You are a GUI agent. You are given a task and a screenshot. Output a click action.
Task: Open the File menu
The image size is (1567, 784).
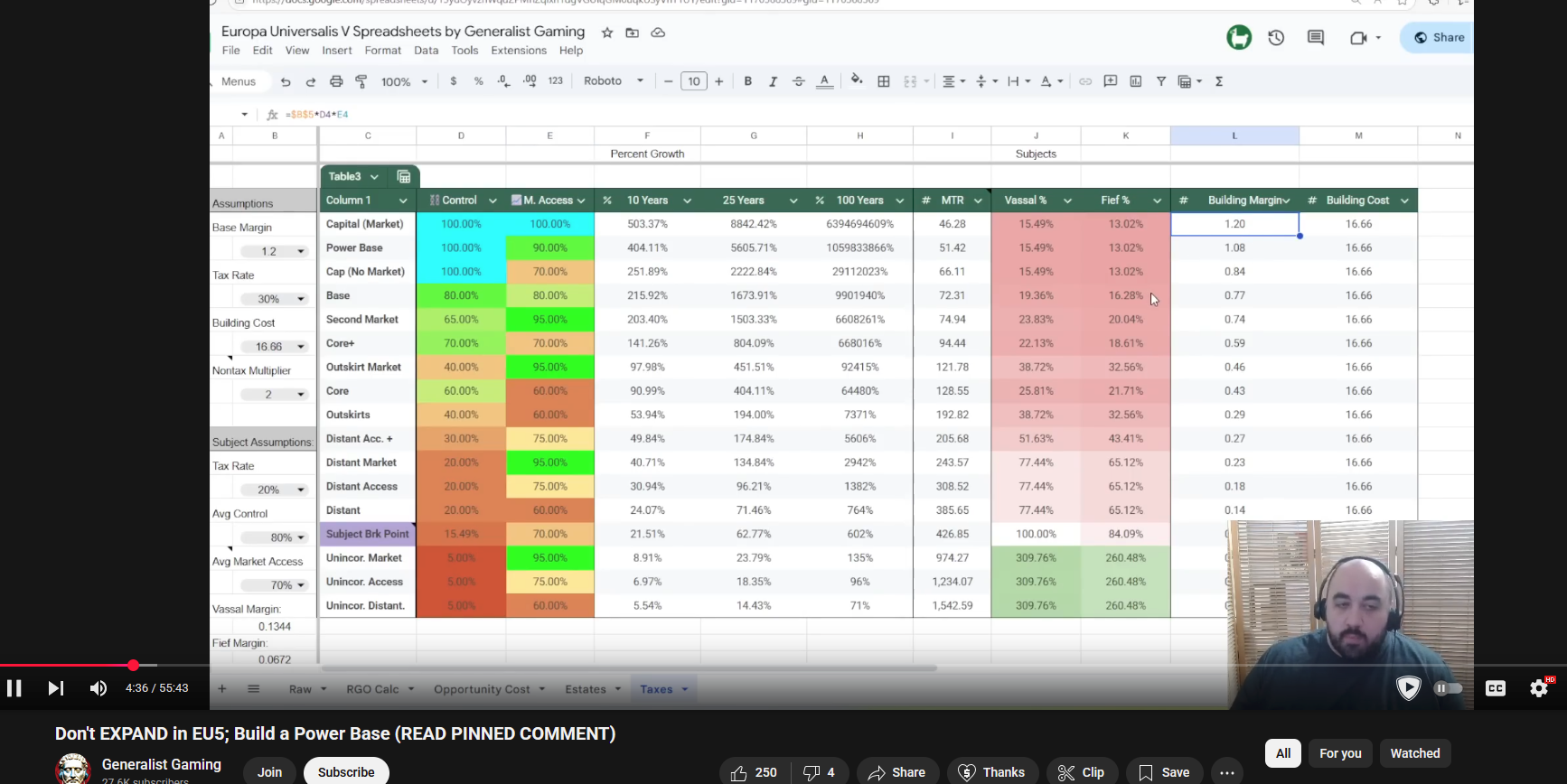[x=231, y=51]
